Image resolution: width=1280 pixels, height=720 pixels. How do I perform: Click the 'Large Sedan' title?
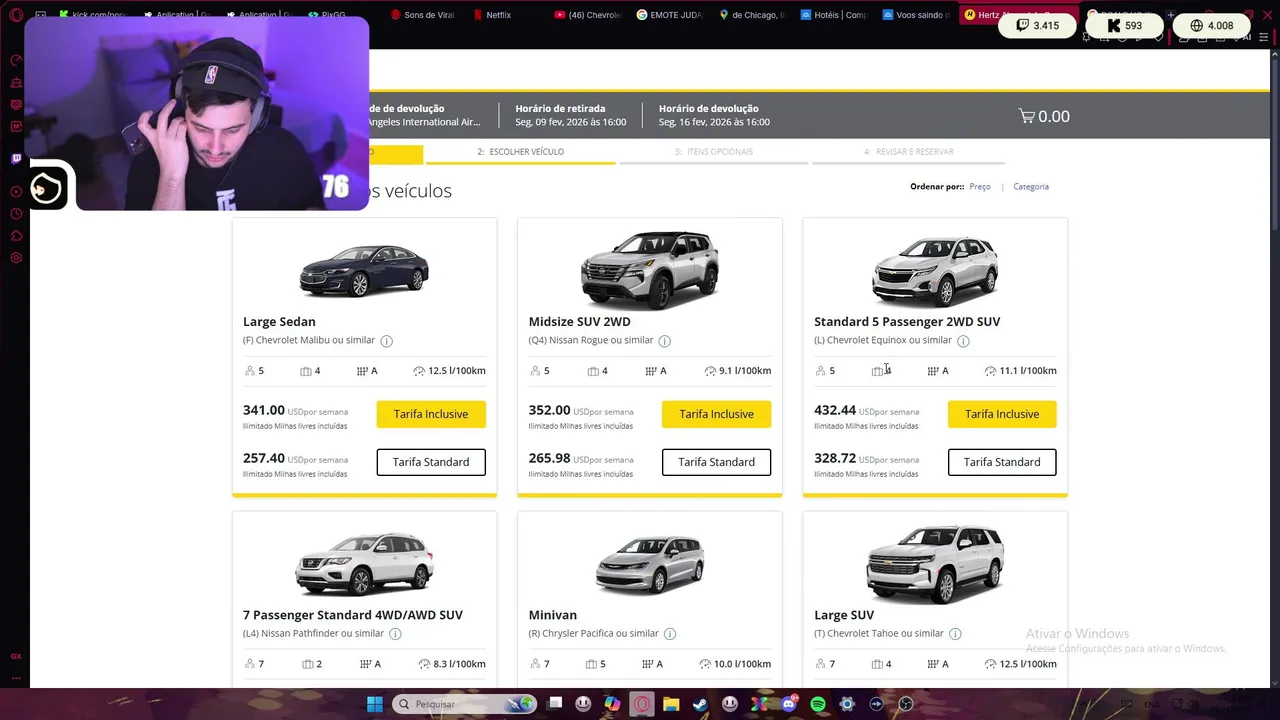279,322
